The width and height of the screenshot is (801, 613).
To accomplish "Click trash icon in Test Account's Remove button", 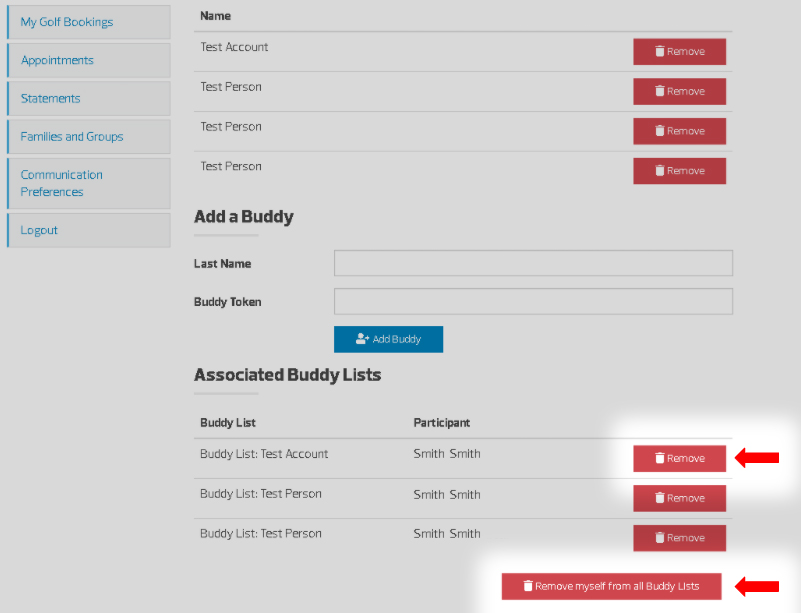I will (x=660, y=51).
